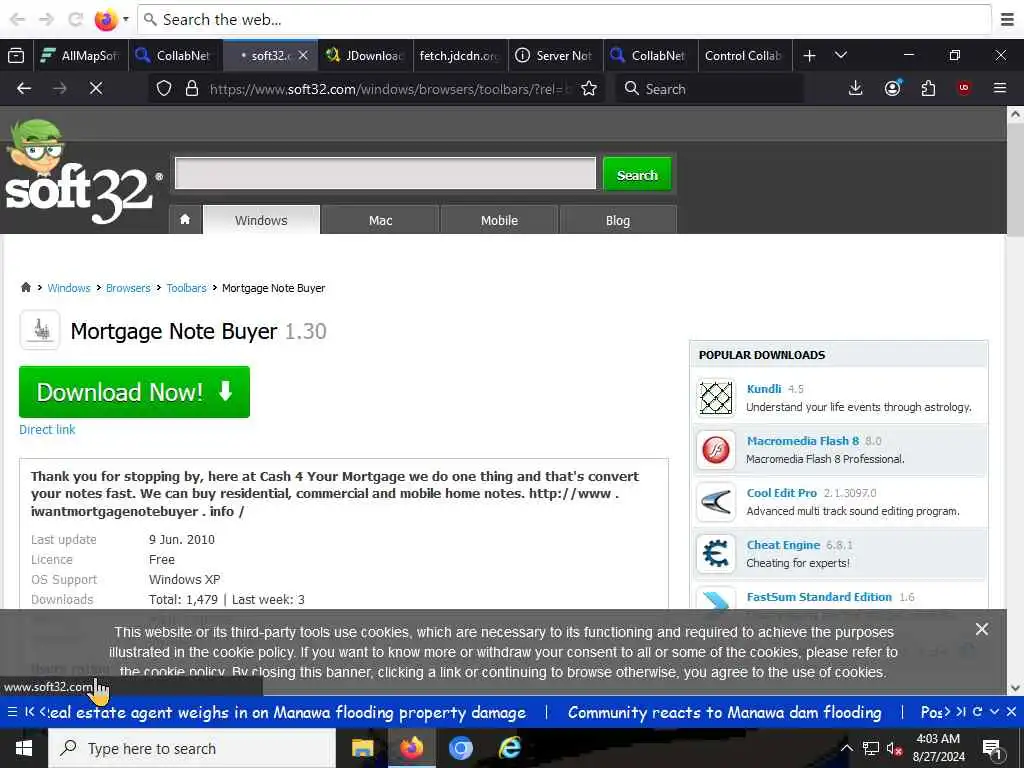
Task: Open Internet Explorer from the taskbar
Action: tap(509, 748)
